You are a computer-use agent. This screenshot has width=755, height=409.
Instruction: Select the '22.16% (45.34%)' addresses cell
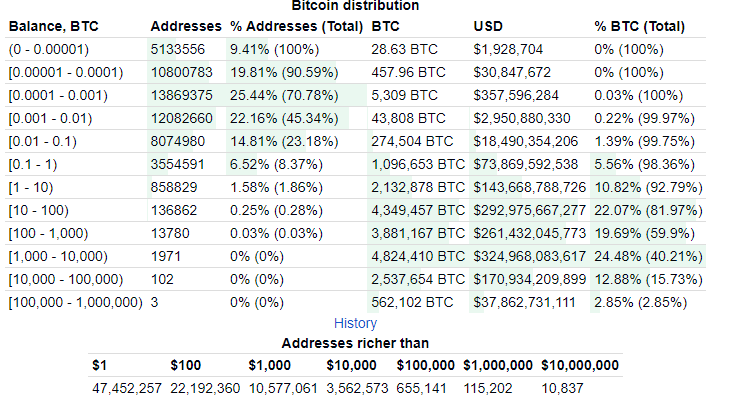click(x=284, y=118)
